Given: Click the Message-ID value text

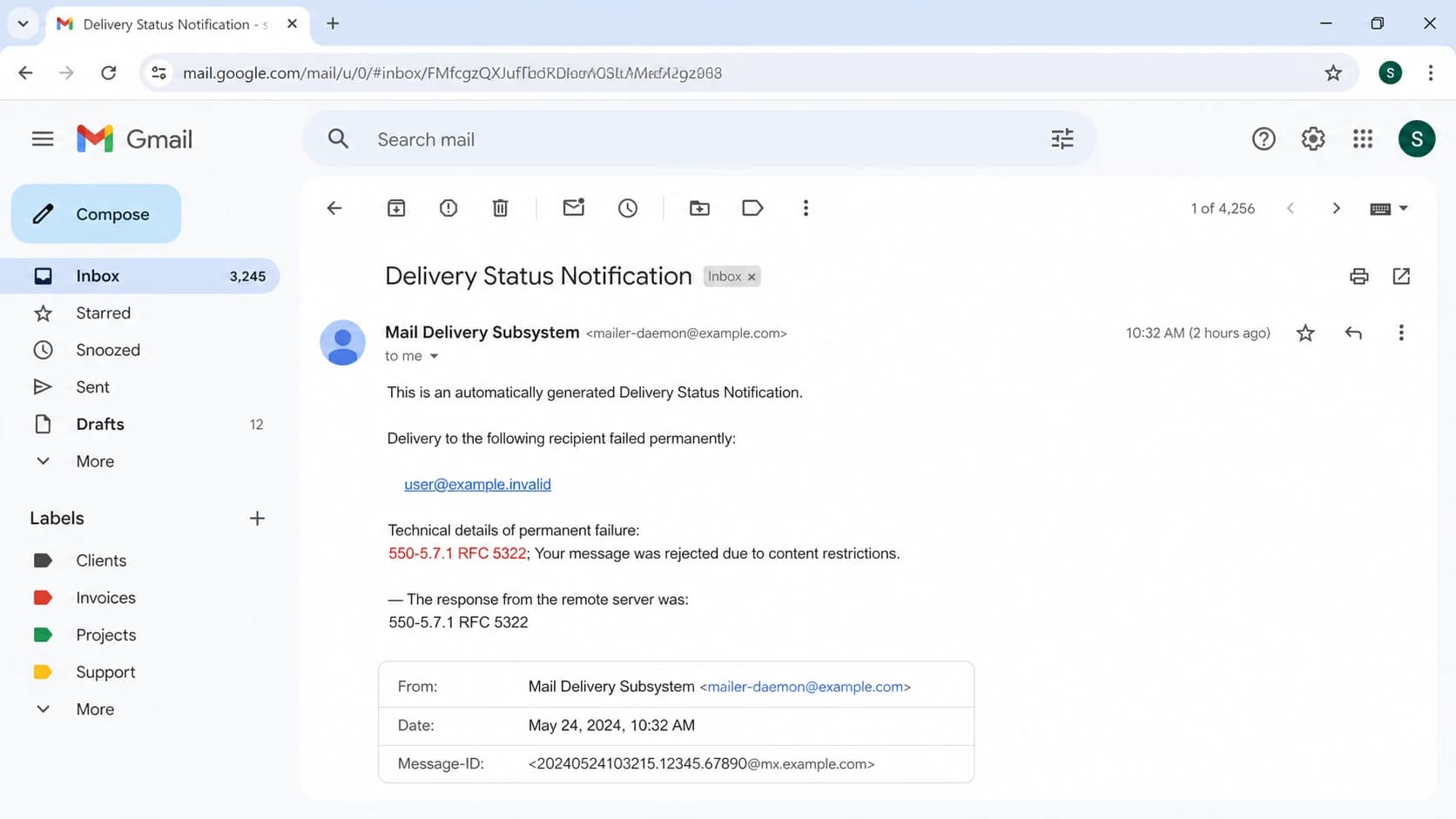Looking at the screenshot, I should [x=701, y=764].
